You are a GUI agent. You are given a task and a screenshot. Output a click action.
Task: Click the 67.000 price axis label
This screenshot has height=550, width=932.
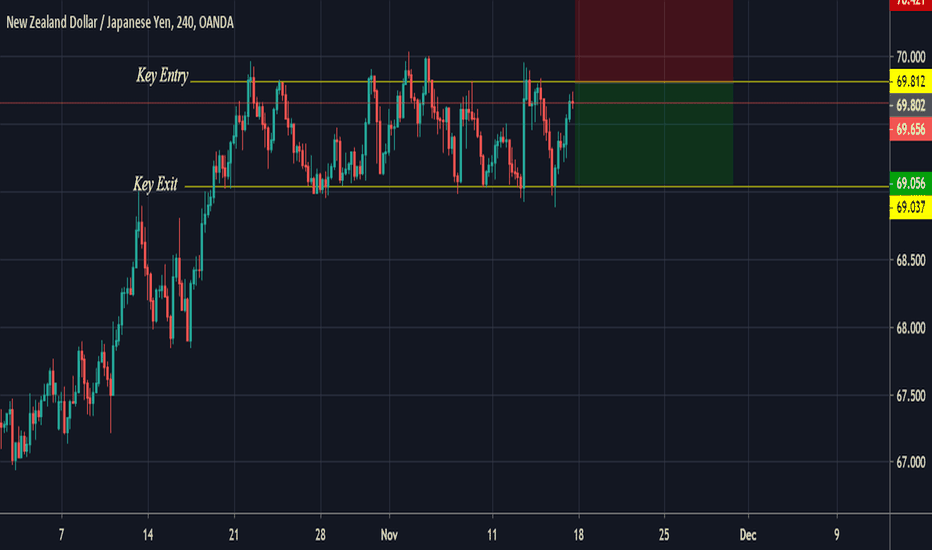pyautogui.click(x=909, y=462)
